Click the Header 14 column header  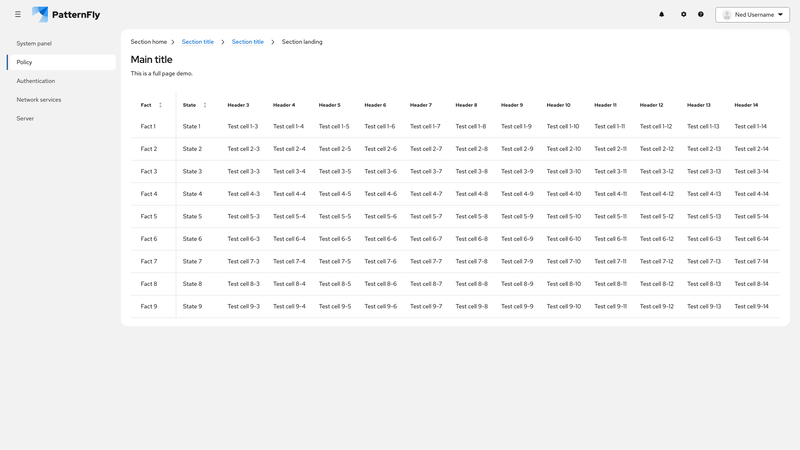pyautogui.click(x=746, y=105)
